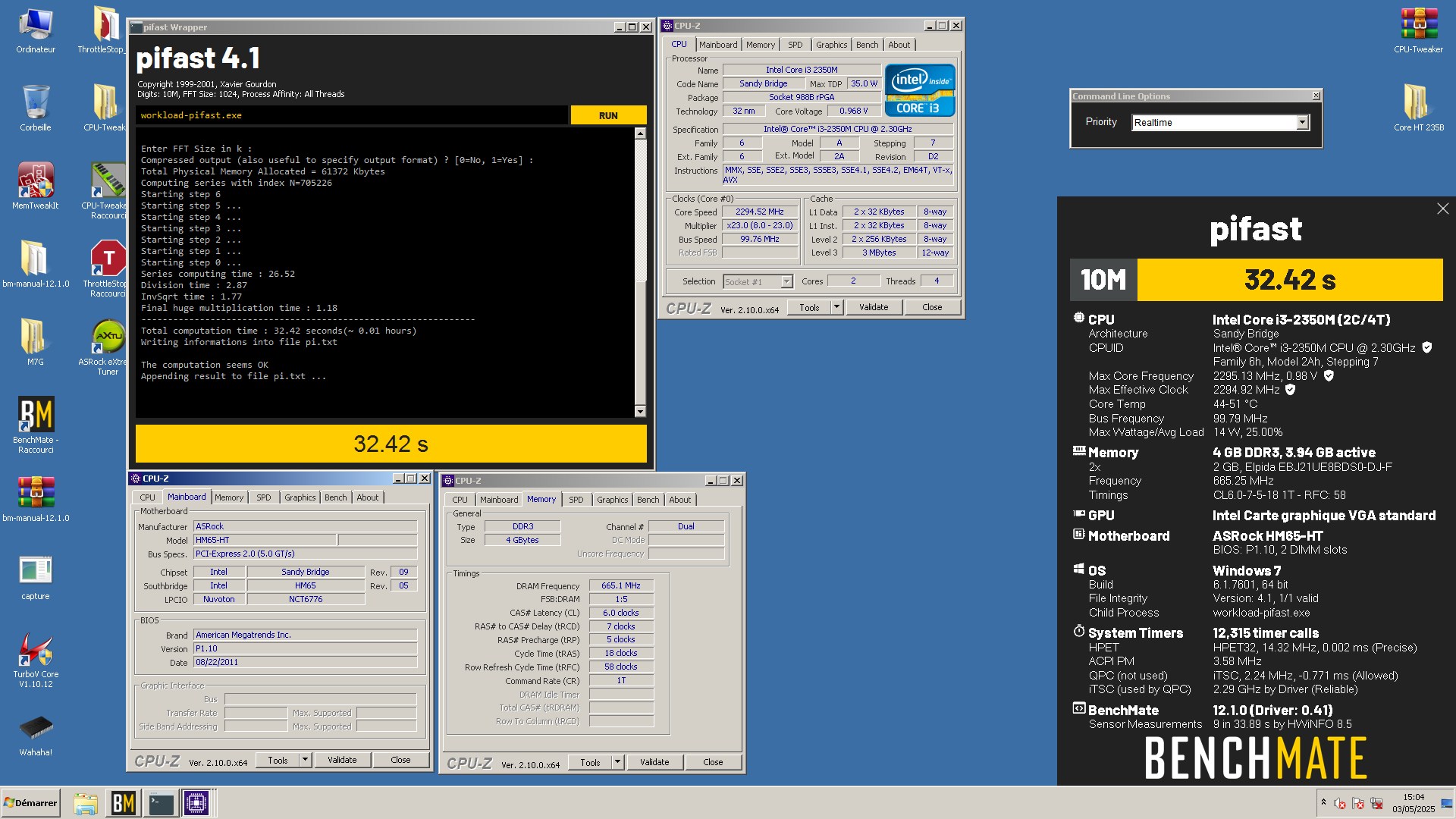
Task: Open the bm-manual-12.1.0 archive icon
Action: coord(36,499)
